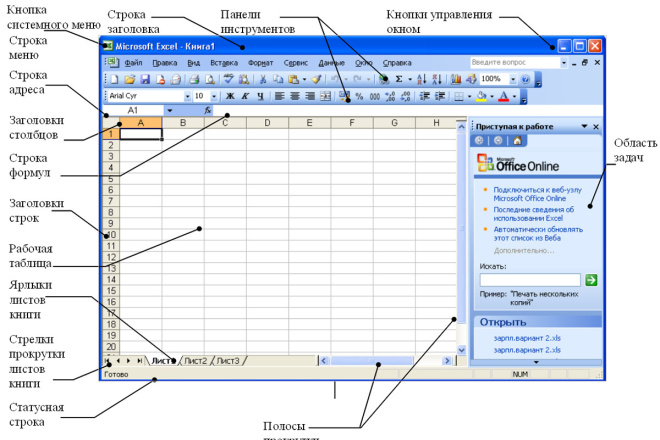Apply Percent Style with % icon
Viewport: 660px width, 440px height.
tap(359, 96)
